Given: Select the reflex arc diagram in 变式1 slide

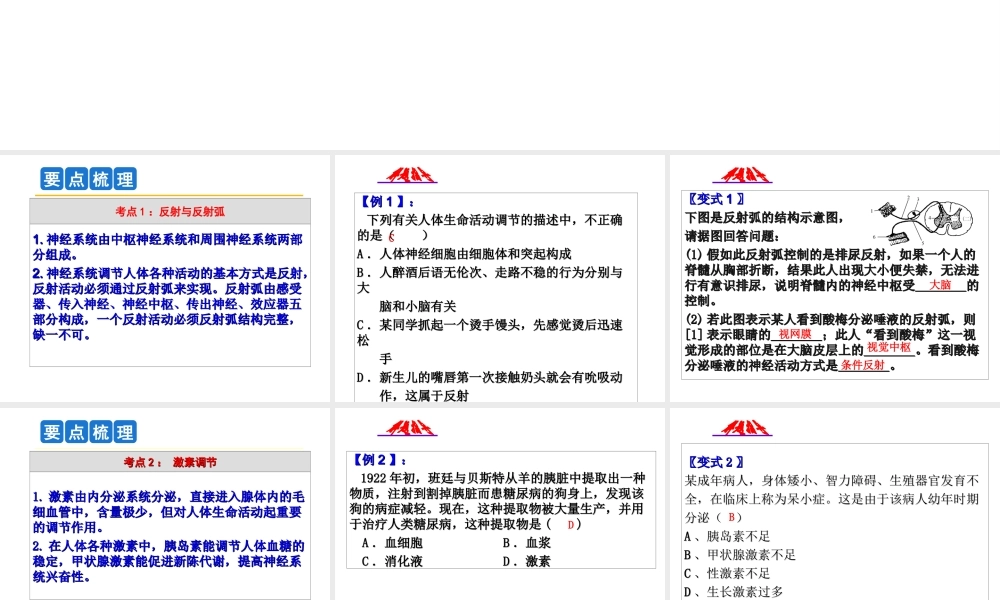Looking at the screenshot, I should click(x=923, y=219).
